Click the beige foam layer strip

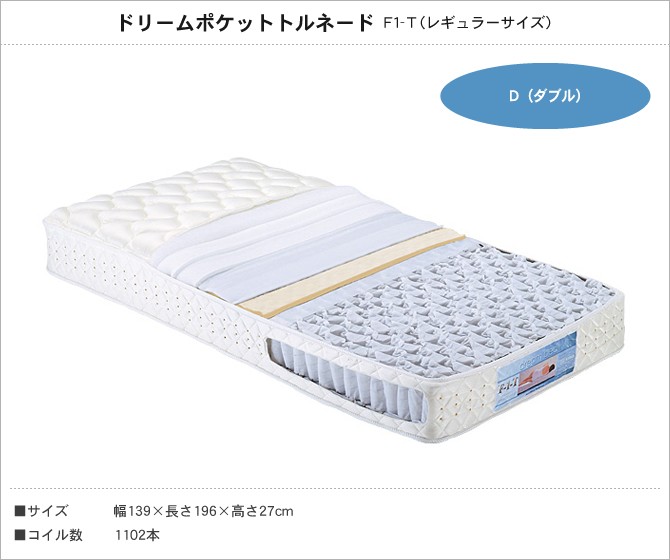[350, 273]
